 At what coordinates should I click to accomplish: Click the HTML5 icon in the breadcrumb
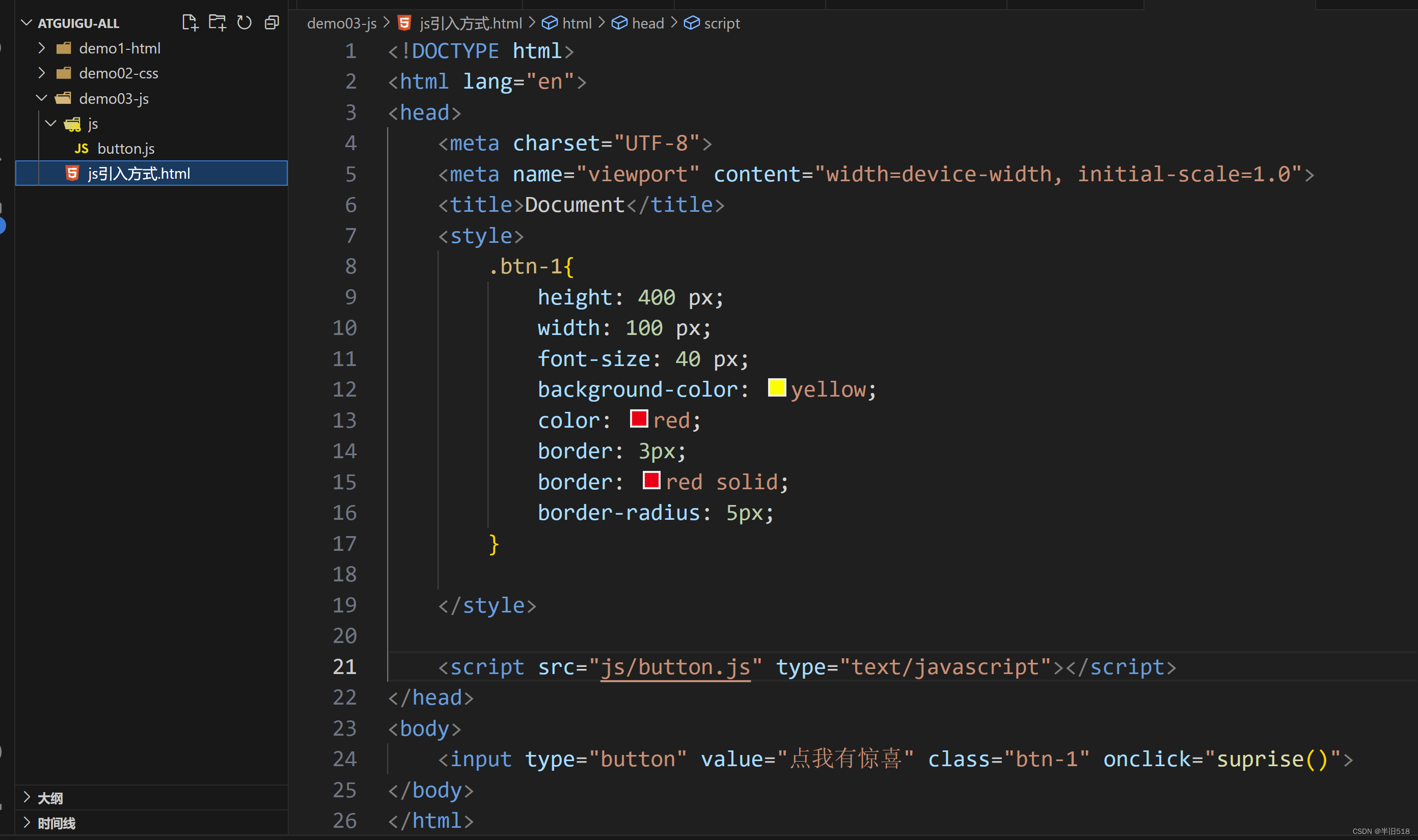tap(404, 22)
